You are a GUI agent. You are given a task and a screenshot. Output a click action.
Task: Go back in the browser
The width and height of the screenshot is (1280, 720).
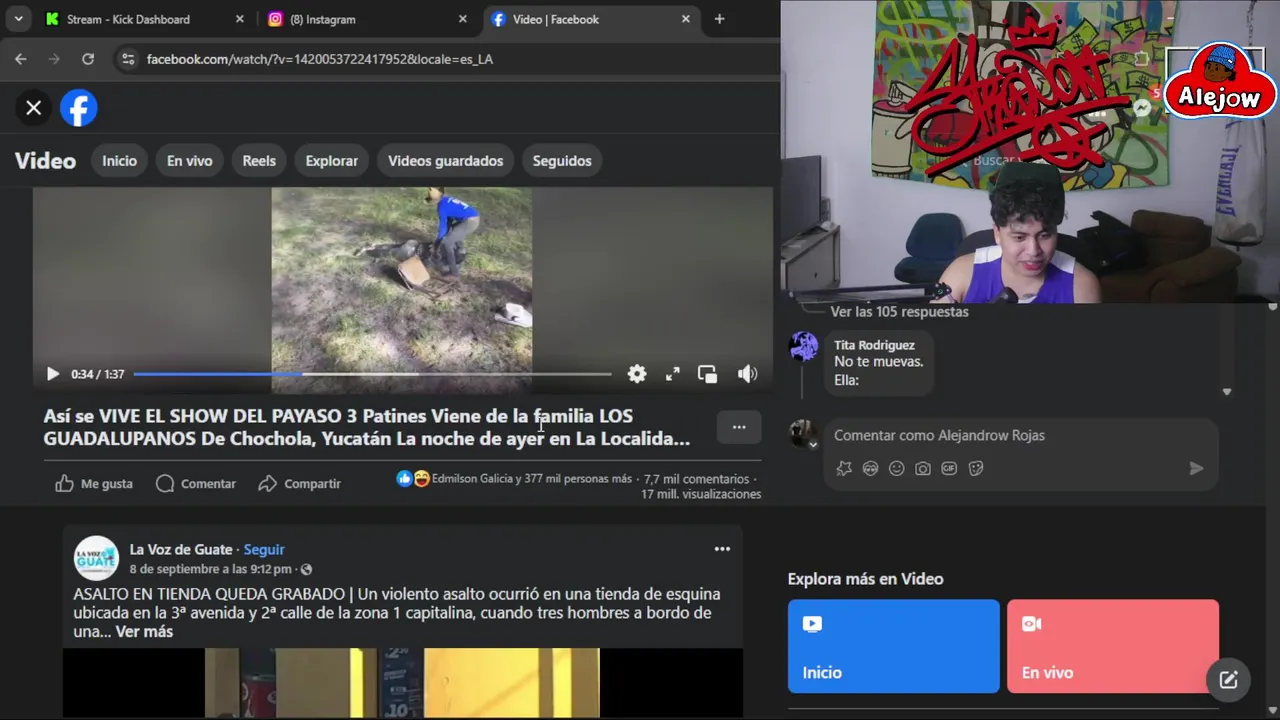pos(21,59)
